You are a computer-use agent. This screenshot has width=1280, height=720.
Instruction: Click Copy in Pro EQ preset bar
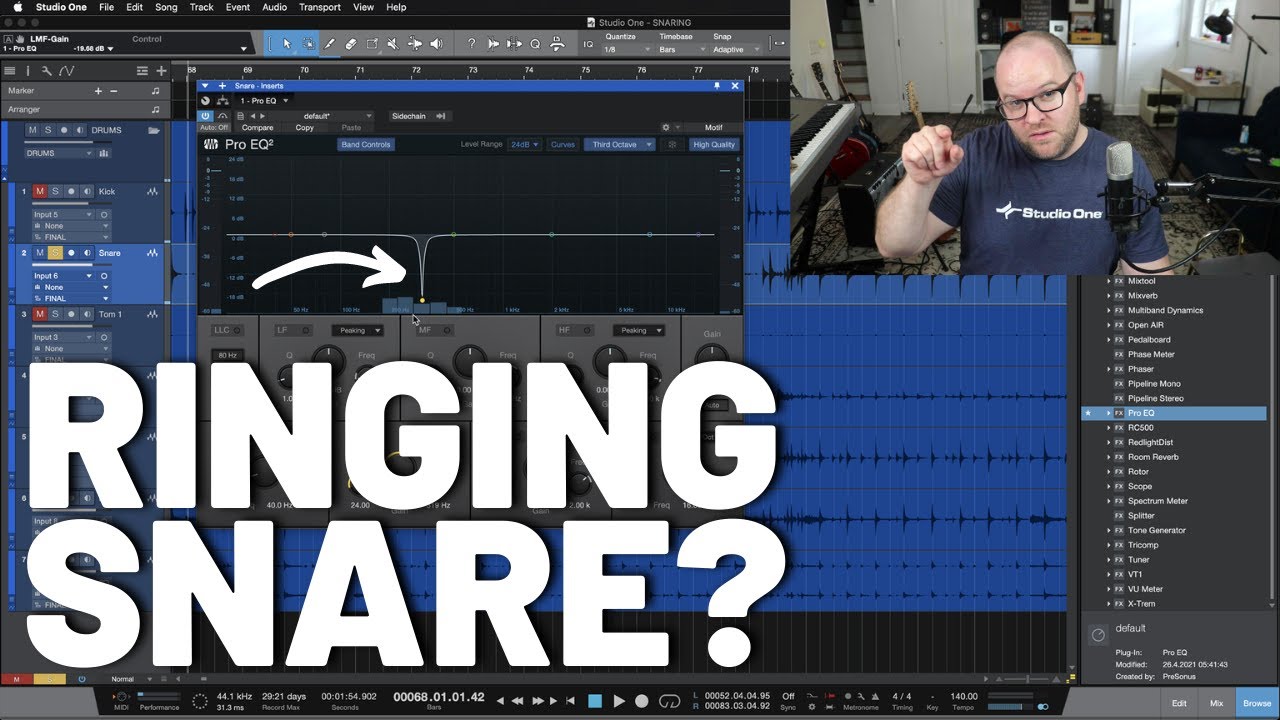click(x=304, y=128)
